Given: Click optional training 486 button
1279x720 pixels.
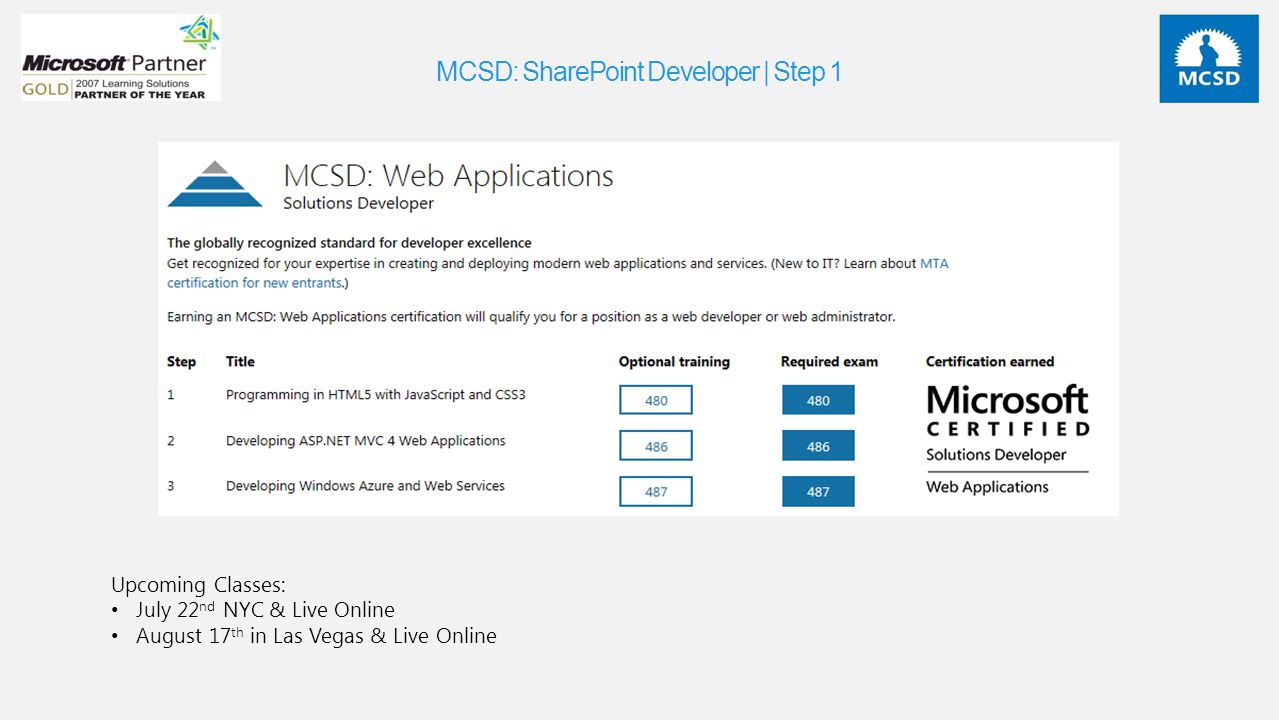Looking at the screenshot, I should 656,446.
